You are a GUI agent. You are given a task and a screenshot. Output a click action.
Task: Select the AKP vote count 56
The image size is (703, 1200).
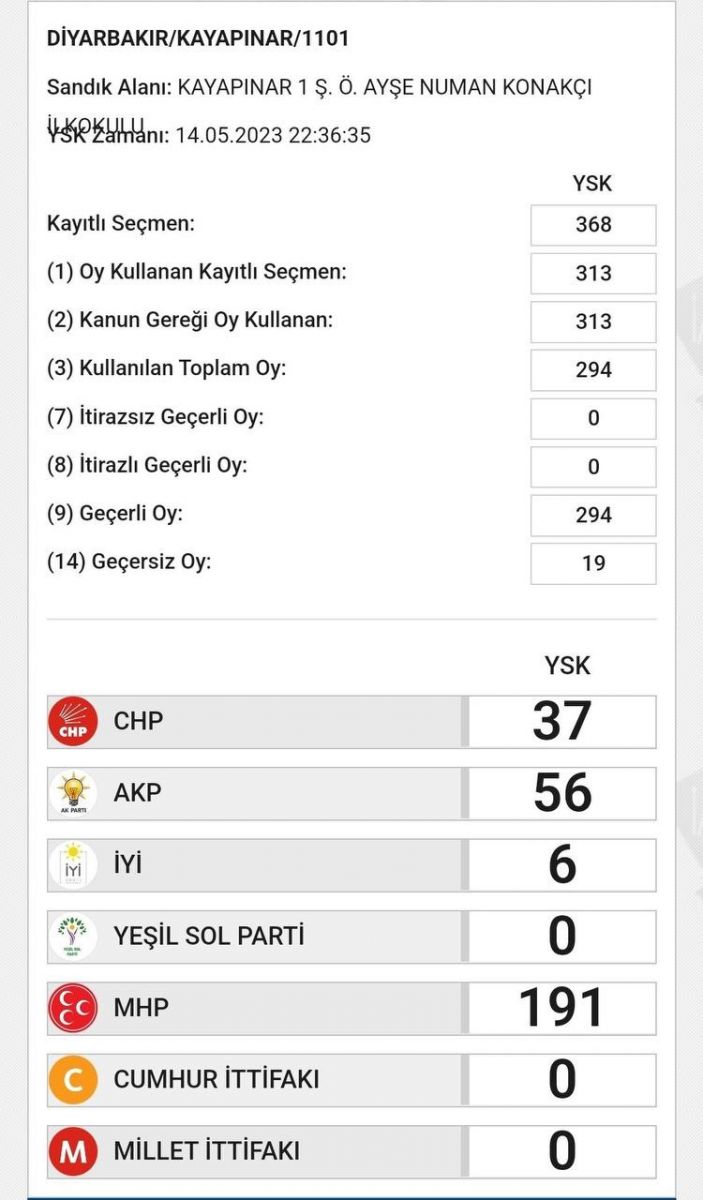pos(562,793)
